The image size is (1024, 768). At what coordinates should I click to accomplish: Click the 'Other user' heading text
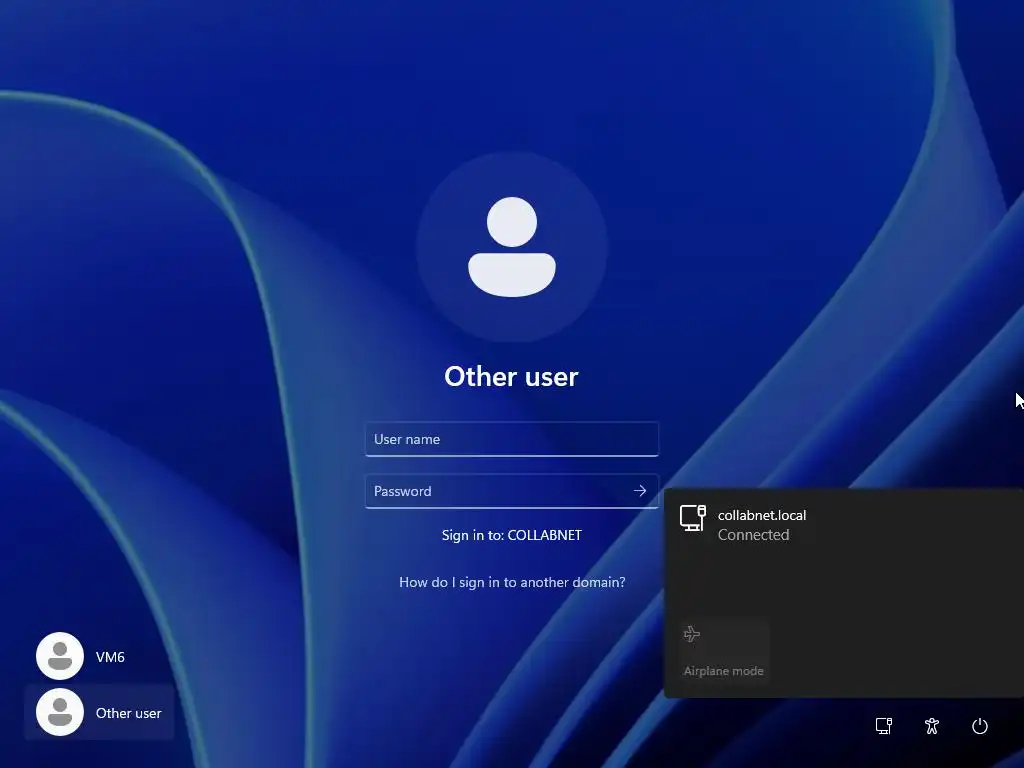point(511,377)
